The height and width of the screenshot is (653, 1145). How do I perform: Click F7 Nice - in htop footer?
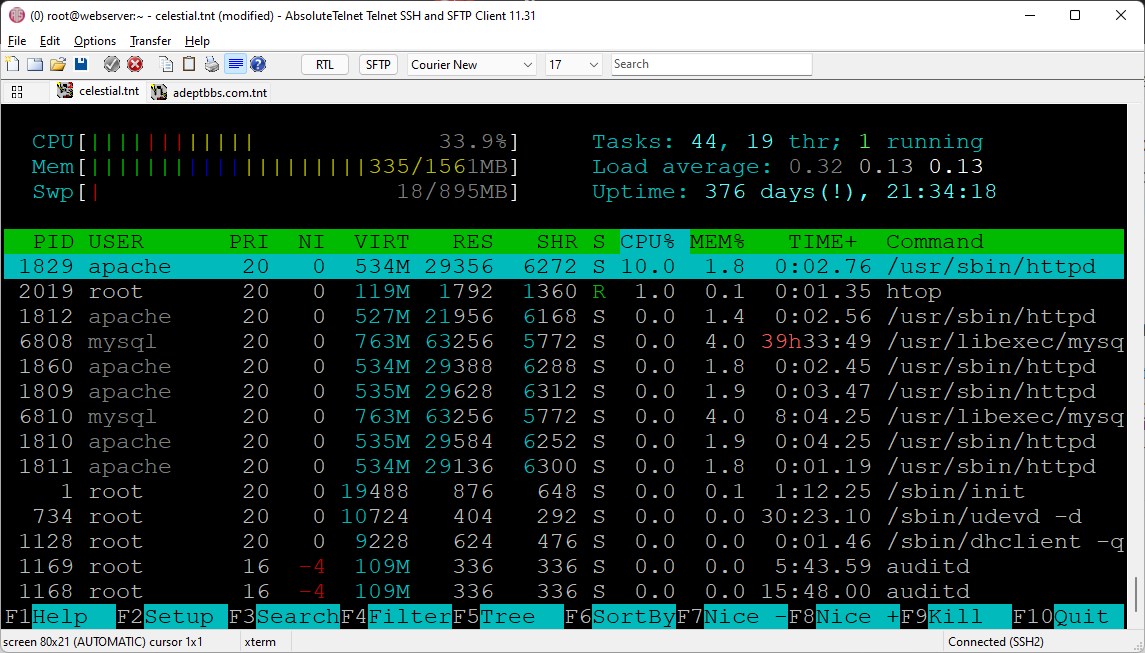click(732, 616)
